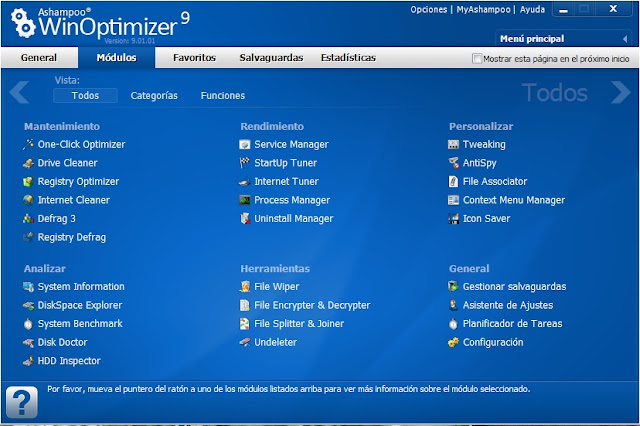Click the System Information icon

tap(28, 286)
